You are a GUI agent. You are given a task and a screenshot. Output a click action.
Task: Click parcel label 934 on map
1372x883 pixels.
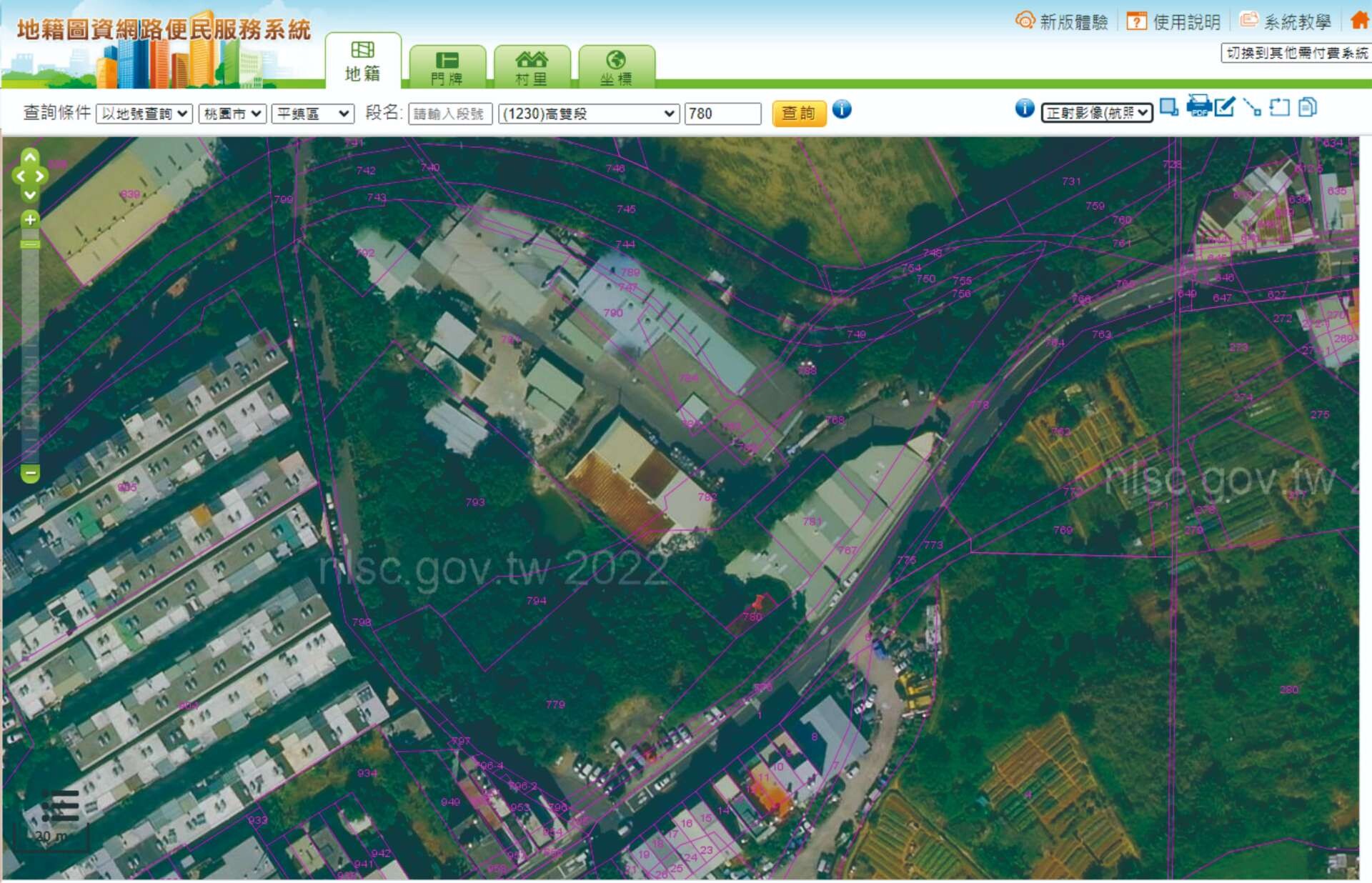pyautogui.click(x=367, y=773)
